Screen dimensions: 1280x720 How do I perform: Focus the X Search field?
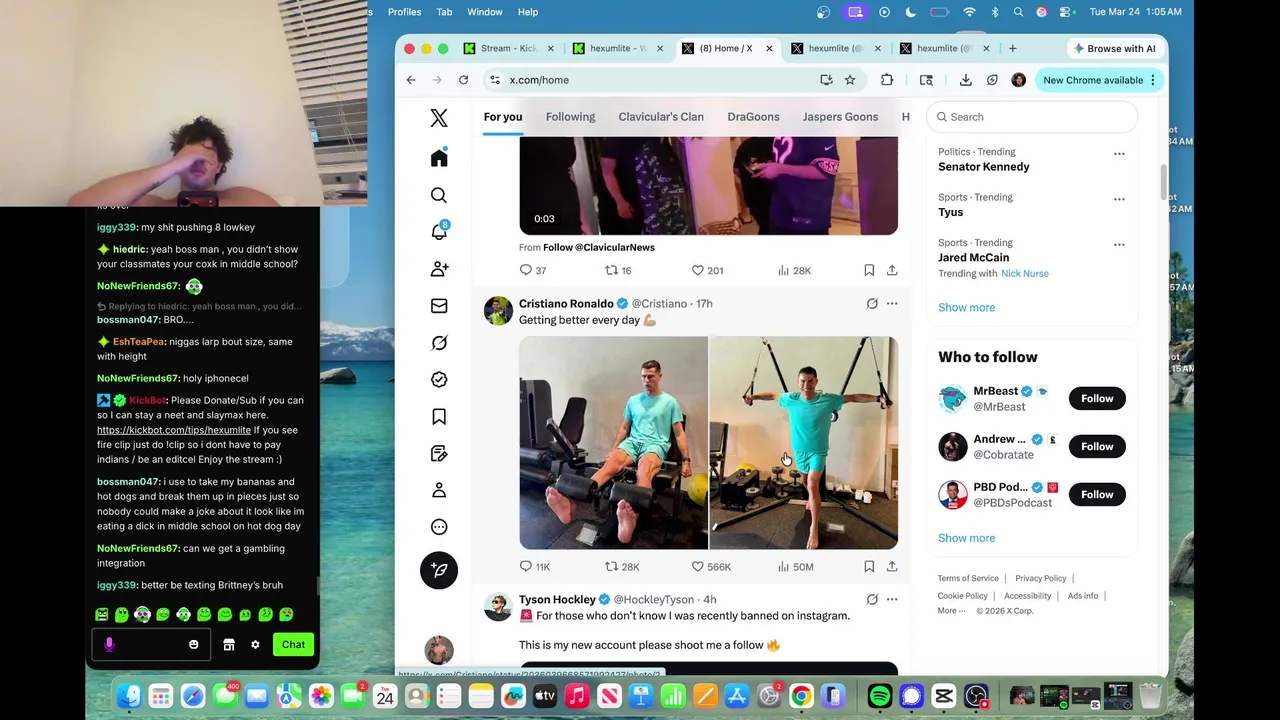[x=1032, y=117]
